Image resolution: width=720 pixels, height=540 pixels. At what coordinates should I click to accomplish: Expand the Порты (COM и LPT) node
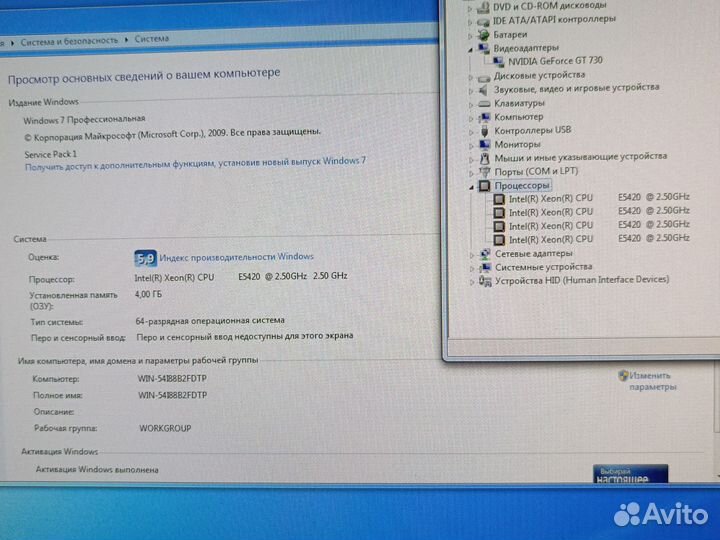pos(472,174)
